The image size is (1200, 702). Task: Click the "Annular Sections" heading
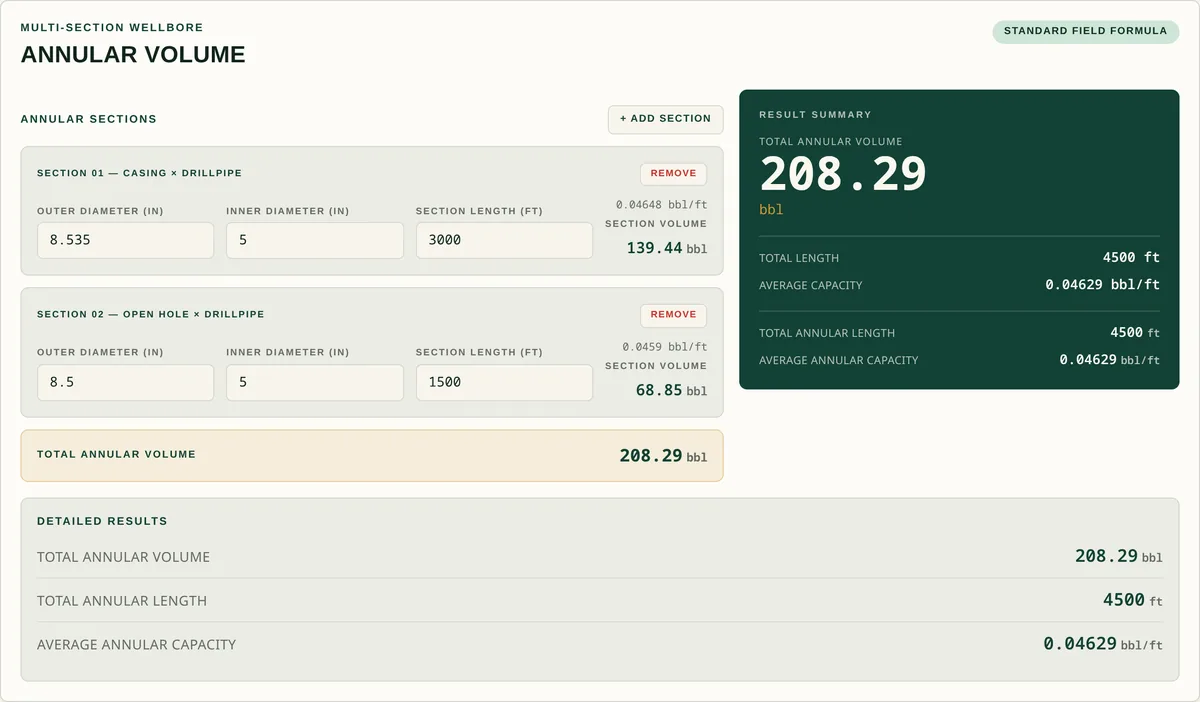[89, 119]
